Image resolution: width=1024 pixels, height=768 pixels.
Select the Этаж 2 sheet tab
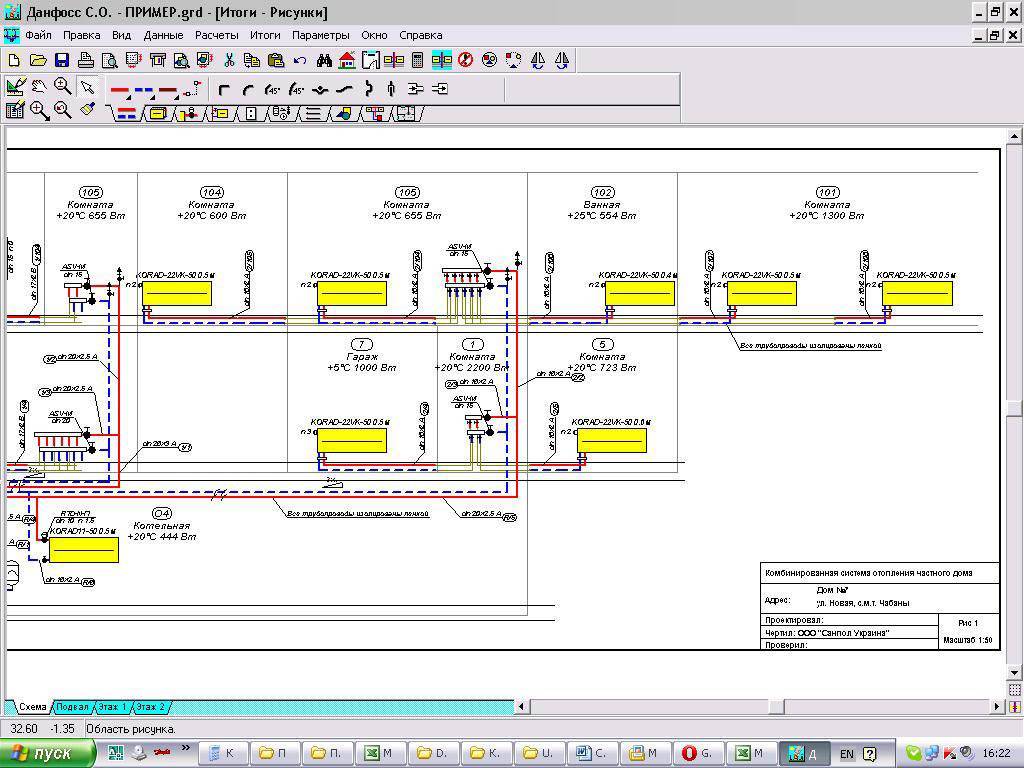(151, 707)
